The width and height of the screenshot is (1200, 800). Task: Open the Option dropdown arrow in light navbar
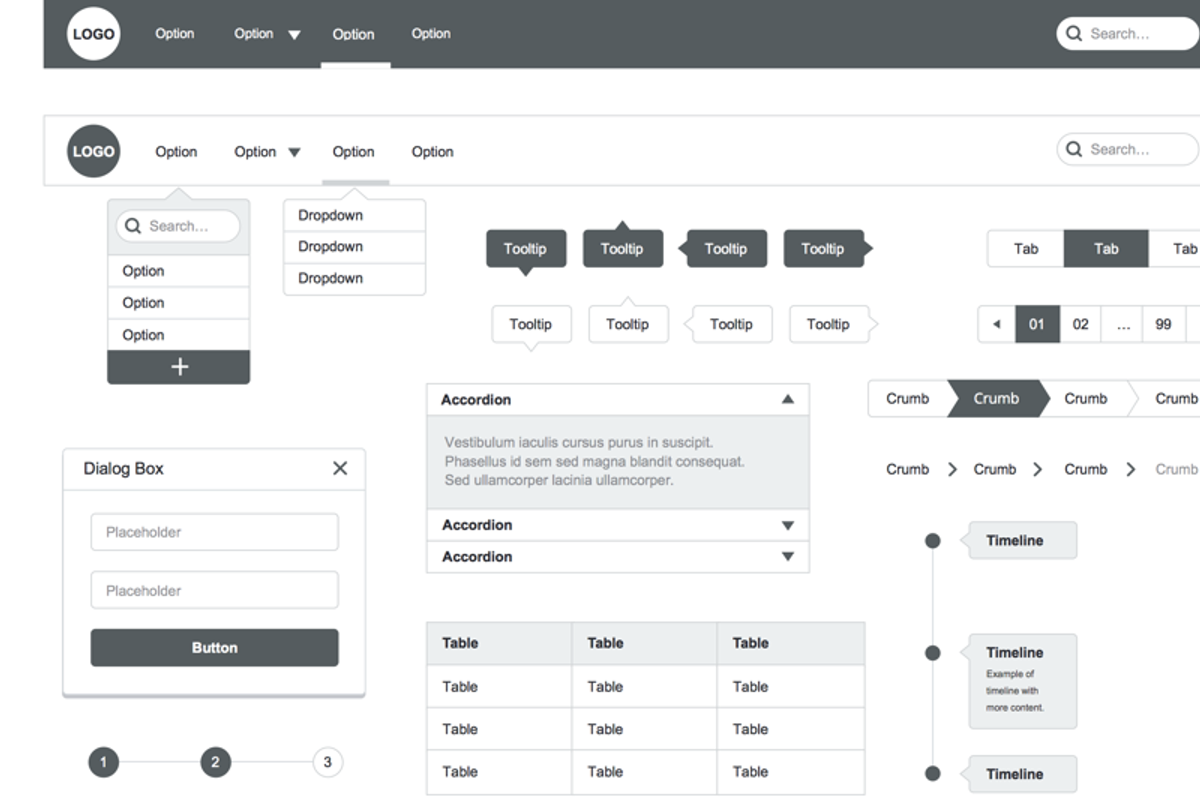point(294,153)
